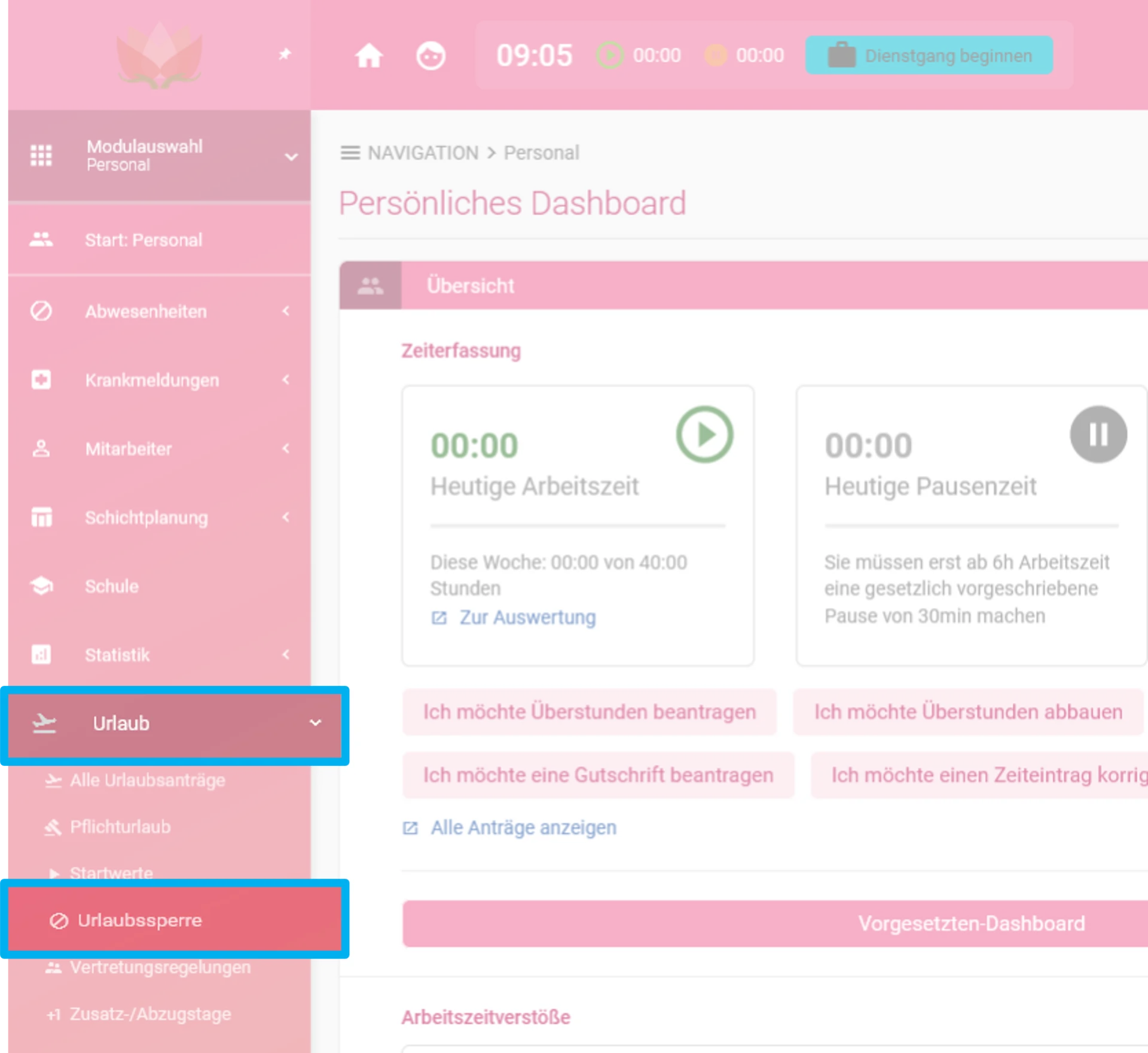Image resolution: width=1148 pixels, height=1053 pixels.
Task: Open the home icon in the header
Action: click(369, 56)
